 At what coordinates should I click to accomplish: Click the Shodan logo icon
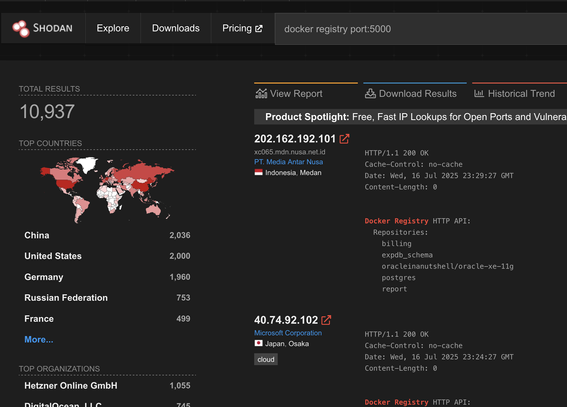pyautogui.click(x=21, y=29)
